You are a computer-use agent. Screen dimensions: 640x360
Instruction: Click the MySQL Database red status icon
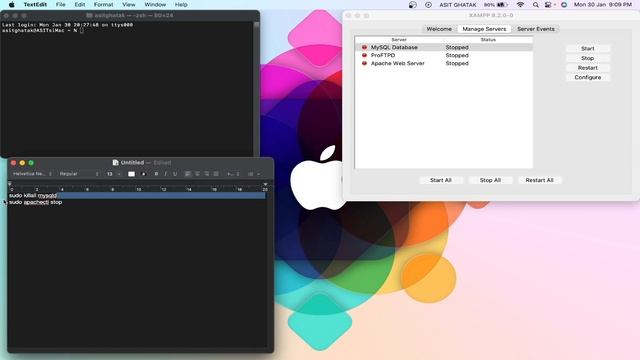(x=364, y=47)
